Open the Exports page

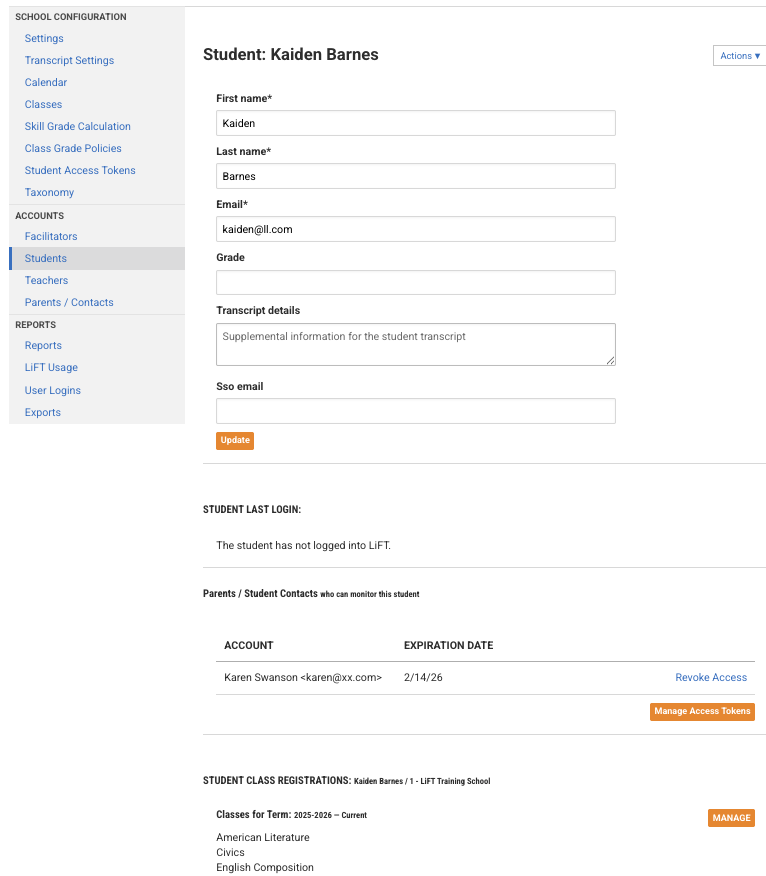pyautogui.click(x=43, y=412)
